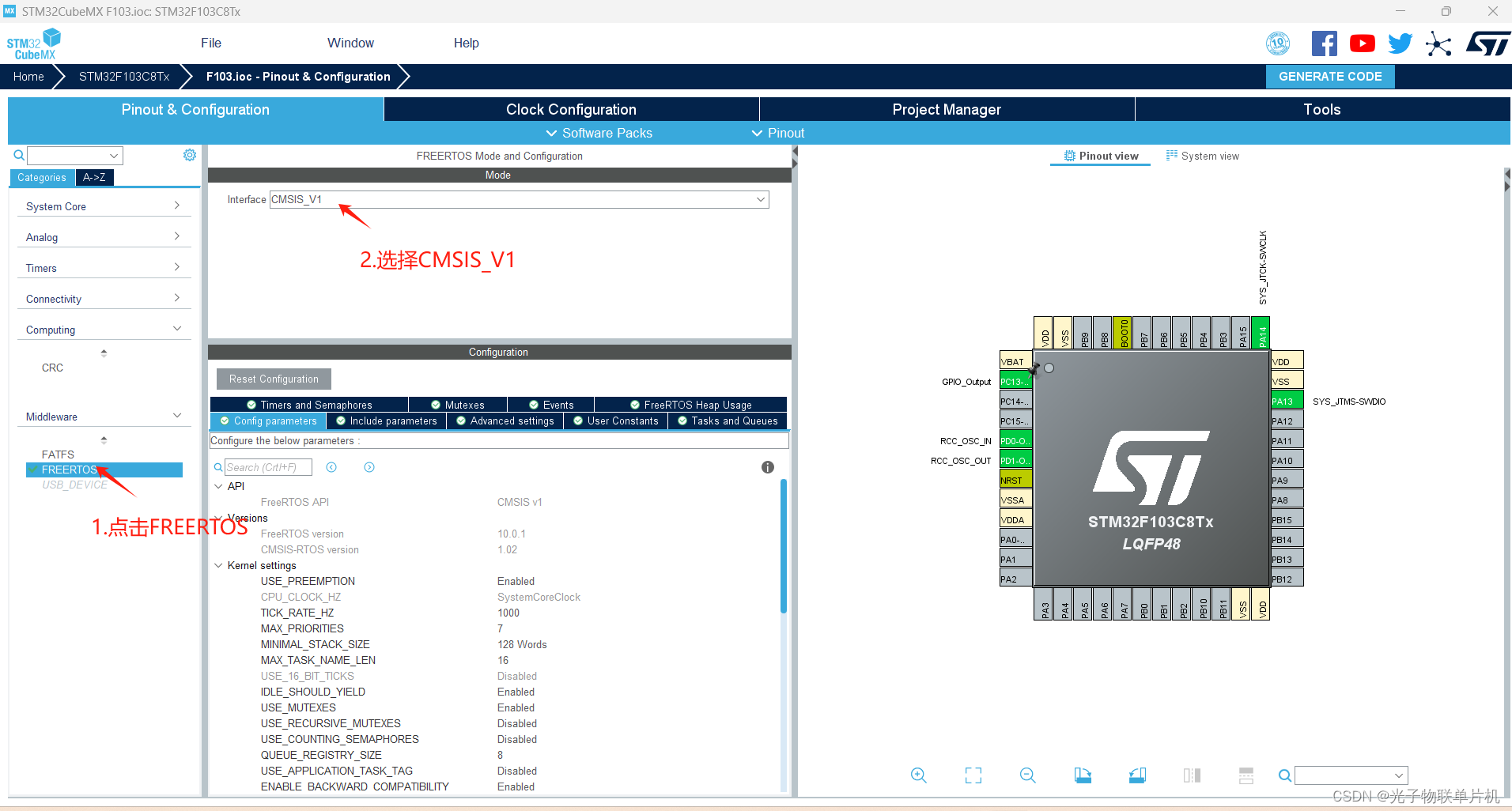The image size is (1512, 811).
Task: Collapse the Computing category
Action: coord(104,330)
